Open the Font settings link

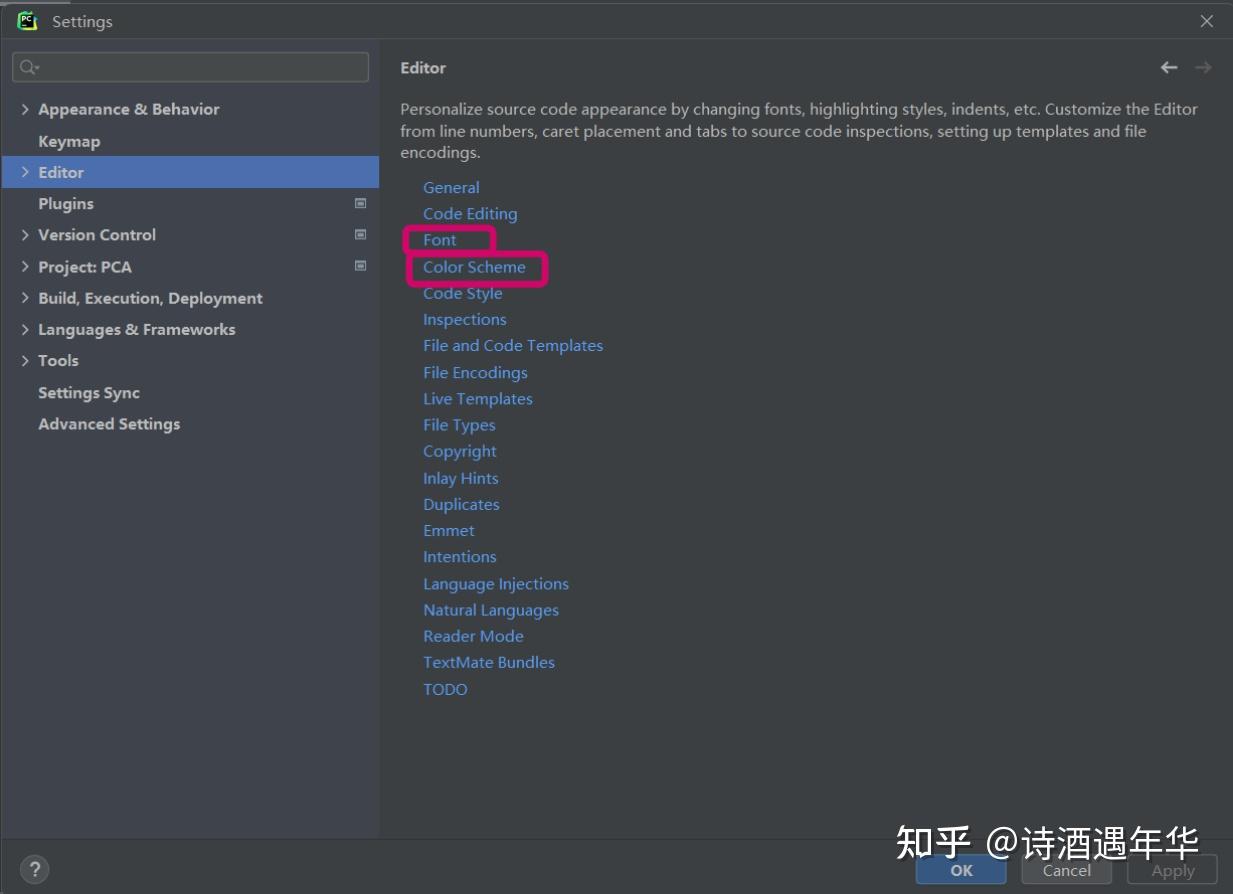440,240
